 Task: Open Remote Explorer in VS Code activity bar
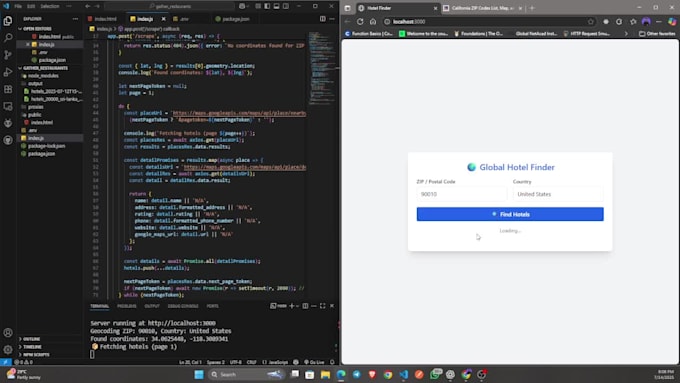pos(8,106)
